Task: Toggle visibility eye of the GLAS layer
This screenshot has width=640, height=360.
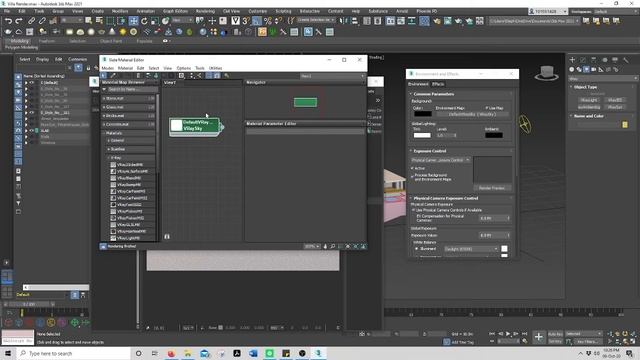Action: (x=31, y=131)
